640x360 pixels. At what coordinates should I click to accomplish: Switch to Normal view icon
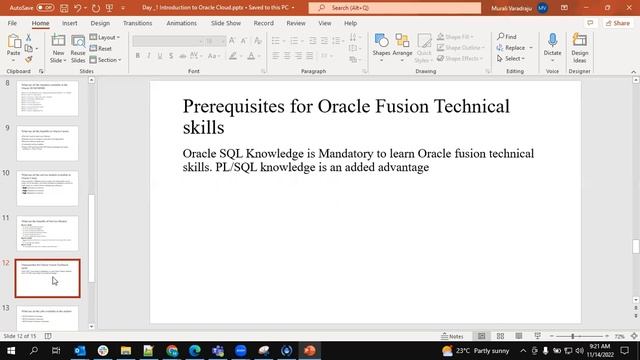coord(482,336)
